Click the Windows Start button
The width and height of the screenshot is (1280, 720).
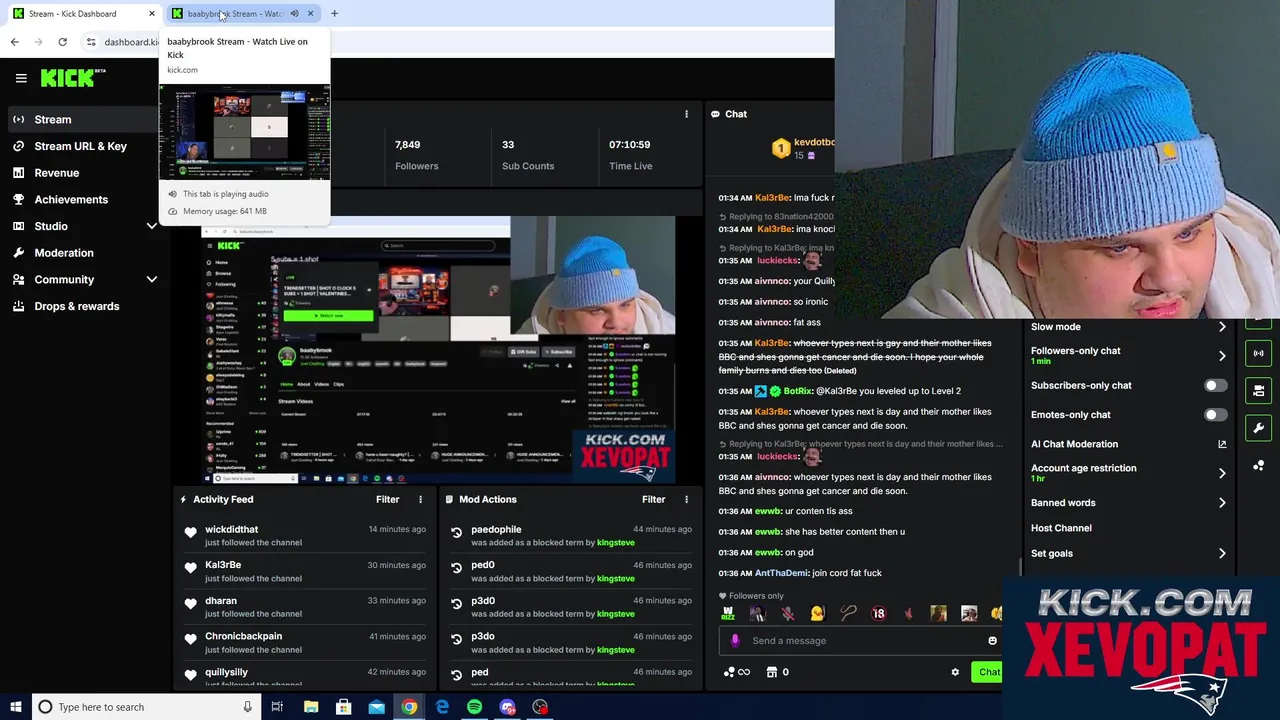tap(15, 707)
